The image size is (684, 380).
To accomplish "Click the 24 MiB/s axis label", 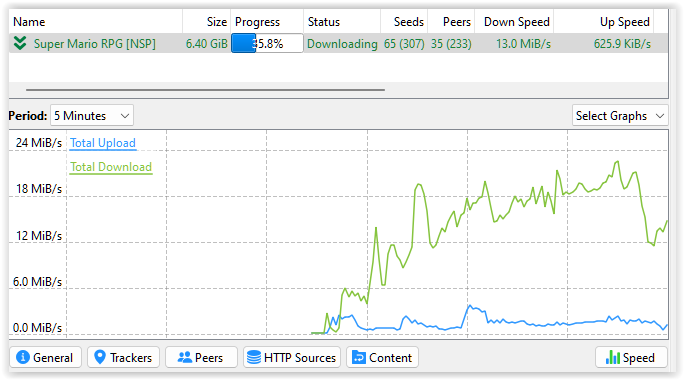I will [x=38, y=143].
